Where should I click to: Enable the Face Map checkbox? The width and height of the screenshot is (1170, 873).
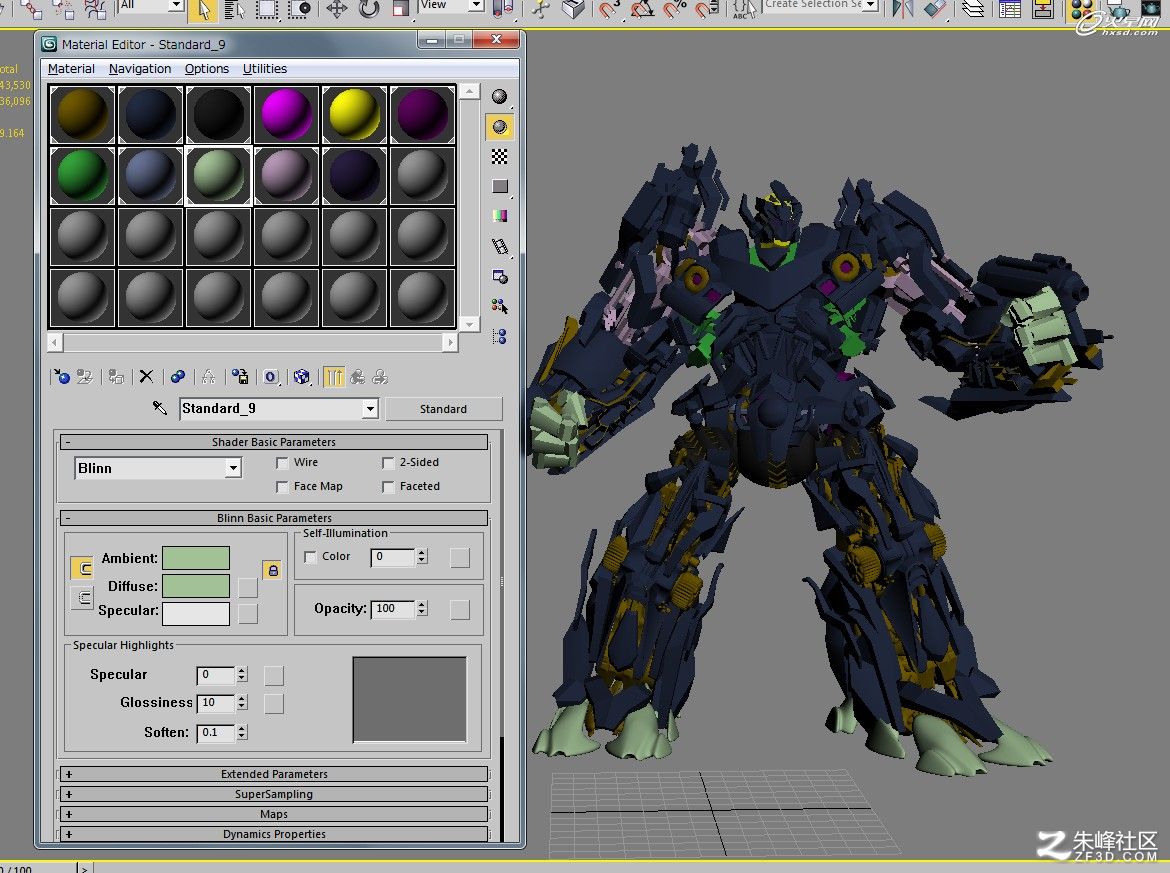point(282,486)
